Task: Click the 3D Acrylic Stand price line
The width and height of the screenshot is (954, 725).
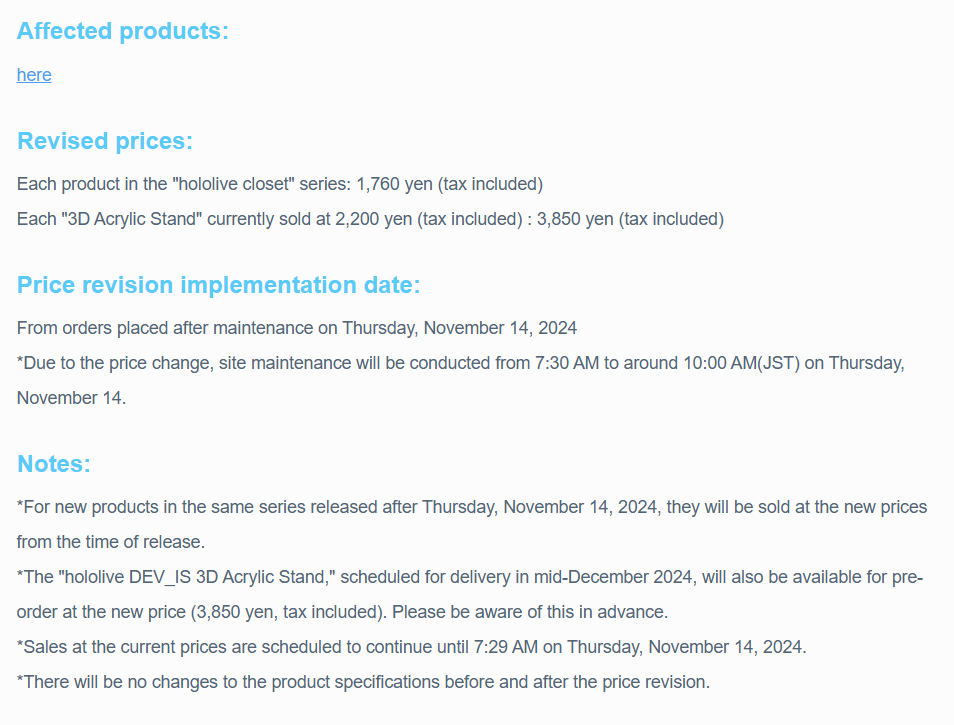Action: pyautogui.click(x=371, y=219)
